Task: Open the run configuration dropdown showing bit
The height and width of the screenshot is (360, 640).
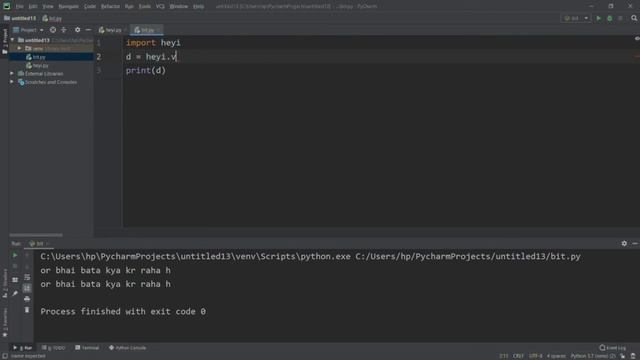Action: pyautogui.click(x=576, y=18)
